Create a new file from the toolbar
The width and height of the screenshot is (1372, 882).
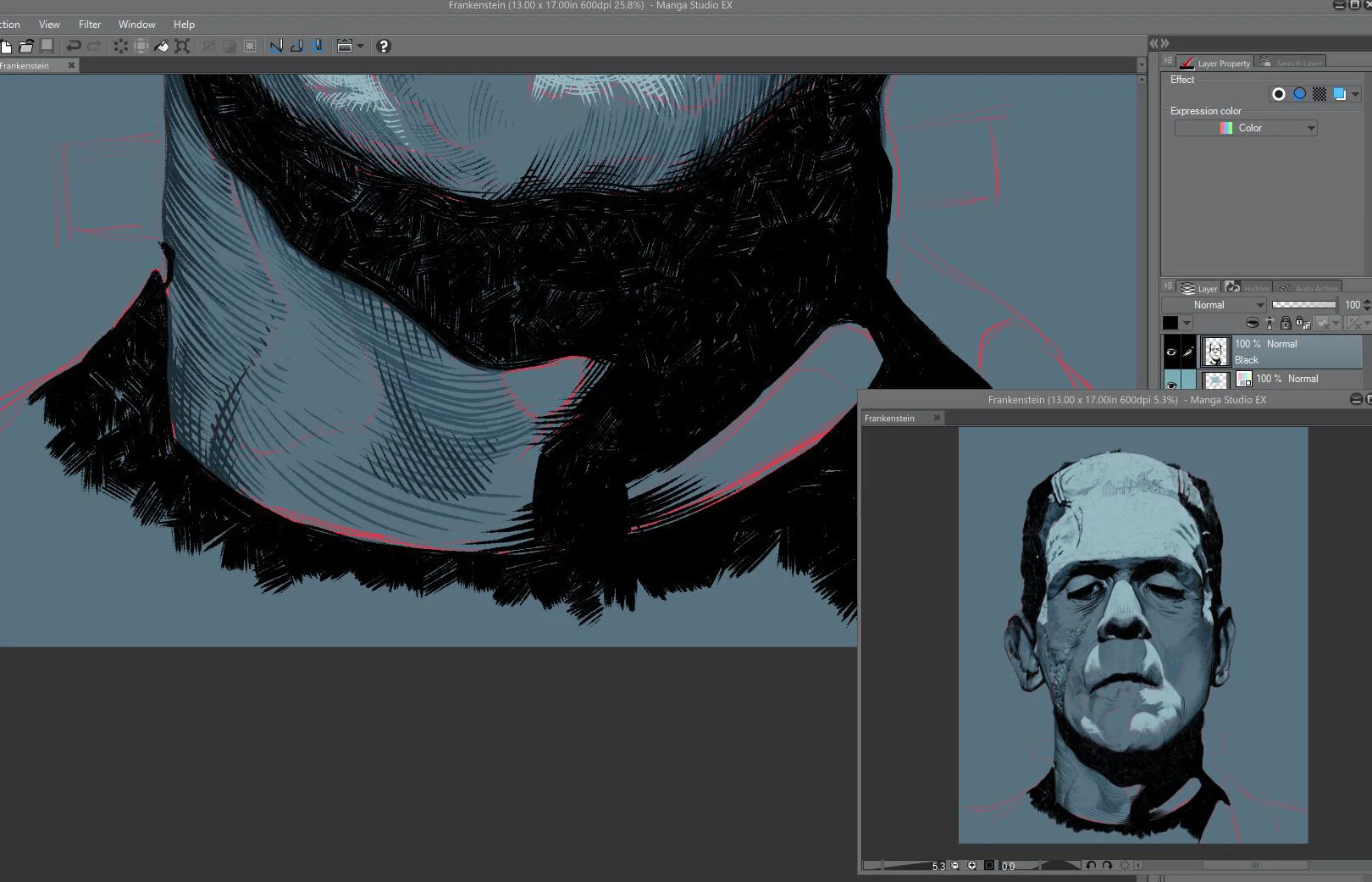5,46
